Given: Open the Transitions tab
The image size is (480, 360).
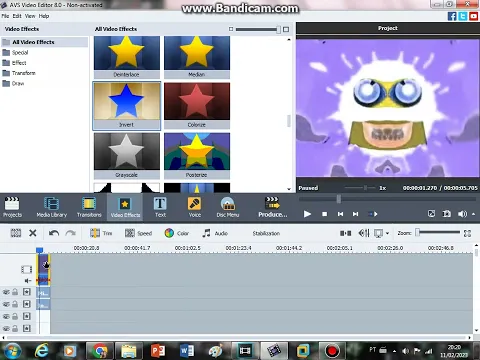Looking at the screenshot, I should [89, 207].
